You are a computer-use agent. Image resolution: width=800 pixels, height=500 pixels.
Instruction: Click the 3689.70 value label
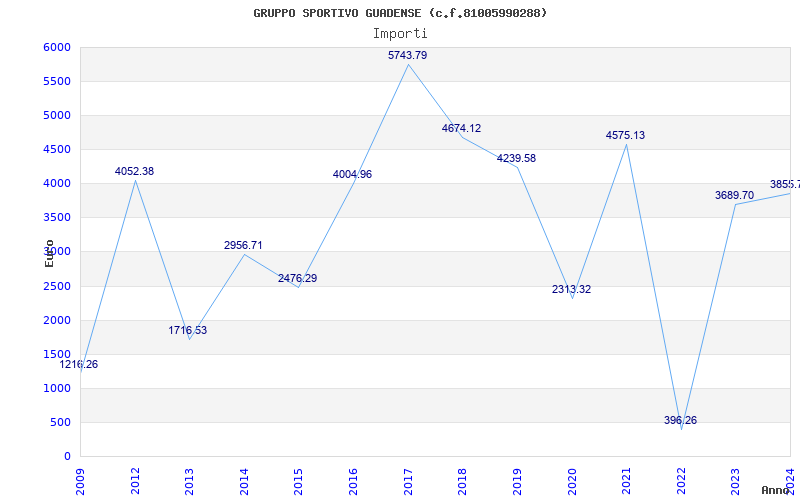[x=734, y=195]
